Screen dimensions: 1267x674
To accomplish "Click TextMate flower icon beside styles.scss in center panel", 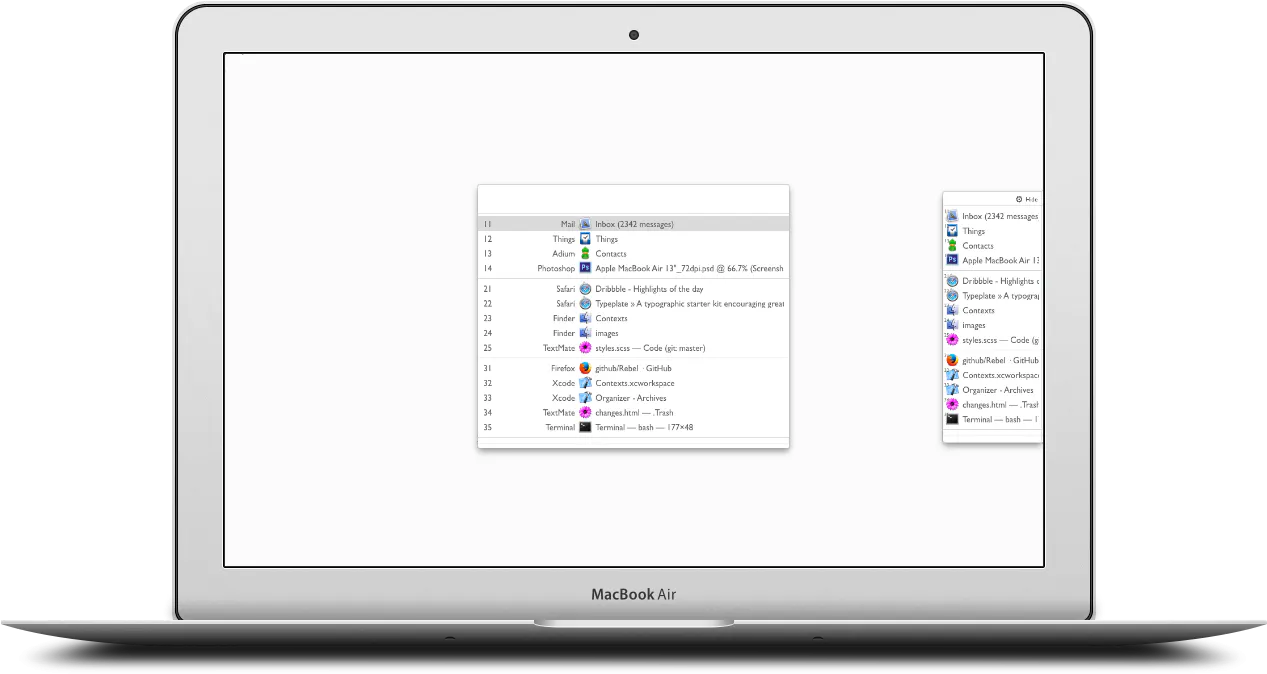I will 585,348.
